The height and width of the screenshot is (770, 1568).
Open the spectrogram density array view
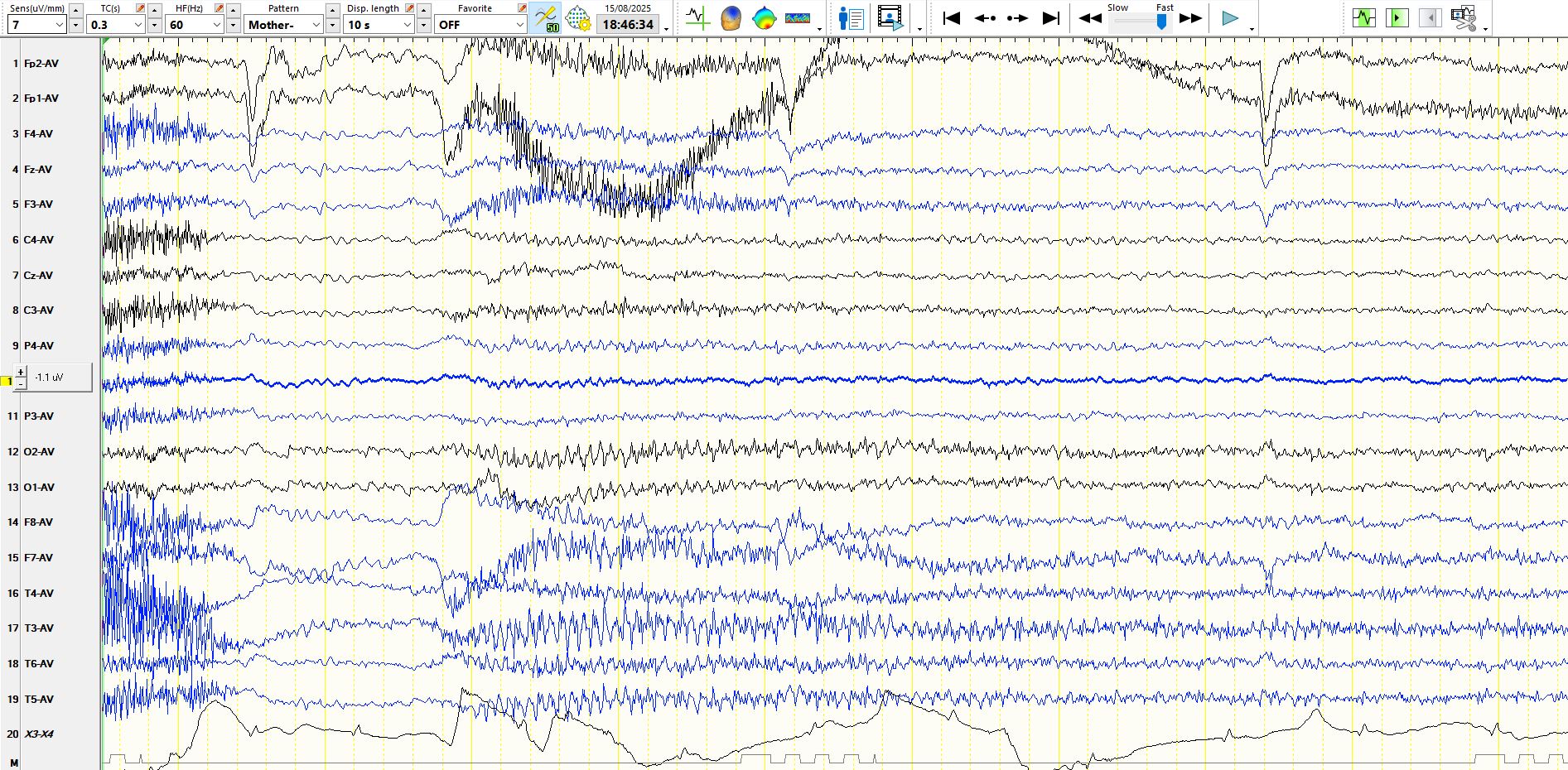[798, 18]
